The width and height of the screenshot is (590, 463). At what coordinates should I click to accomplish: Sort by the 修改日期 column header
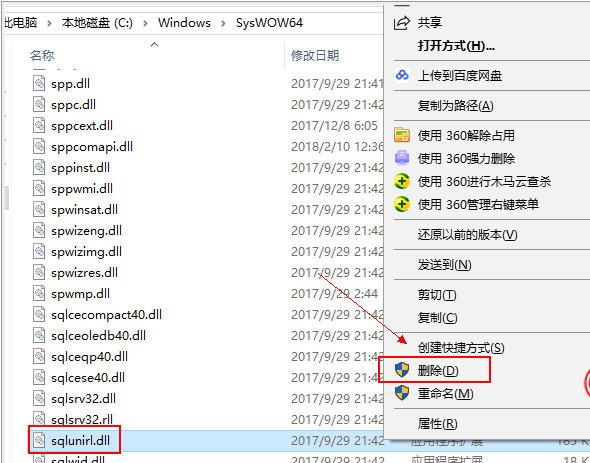[315, 56]
